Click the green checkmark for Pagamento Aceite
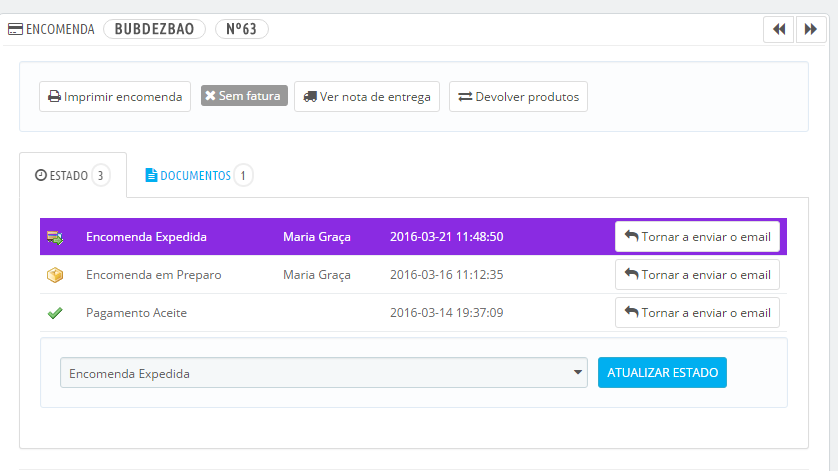 55,313
